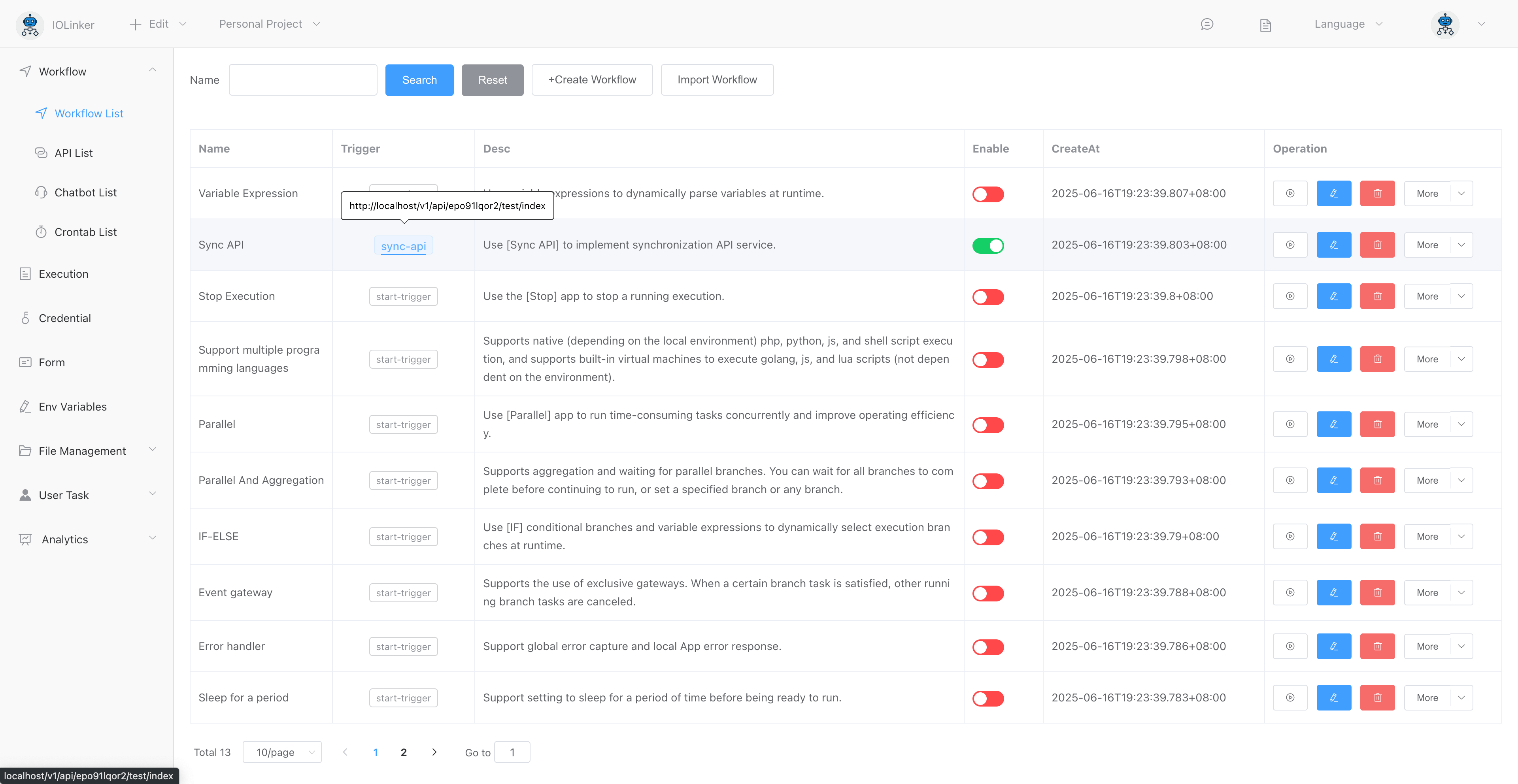Click the edit icon for Sync API
1518x784 pixels.
(x=1333, y=245)
